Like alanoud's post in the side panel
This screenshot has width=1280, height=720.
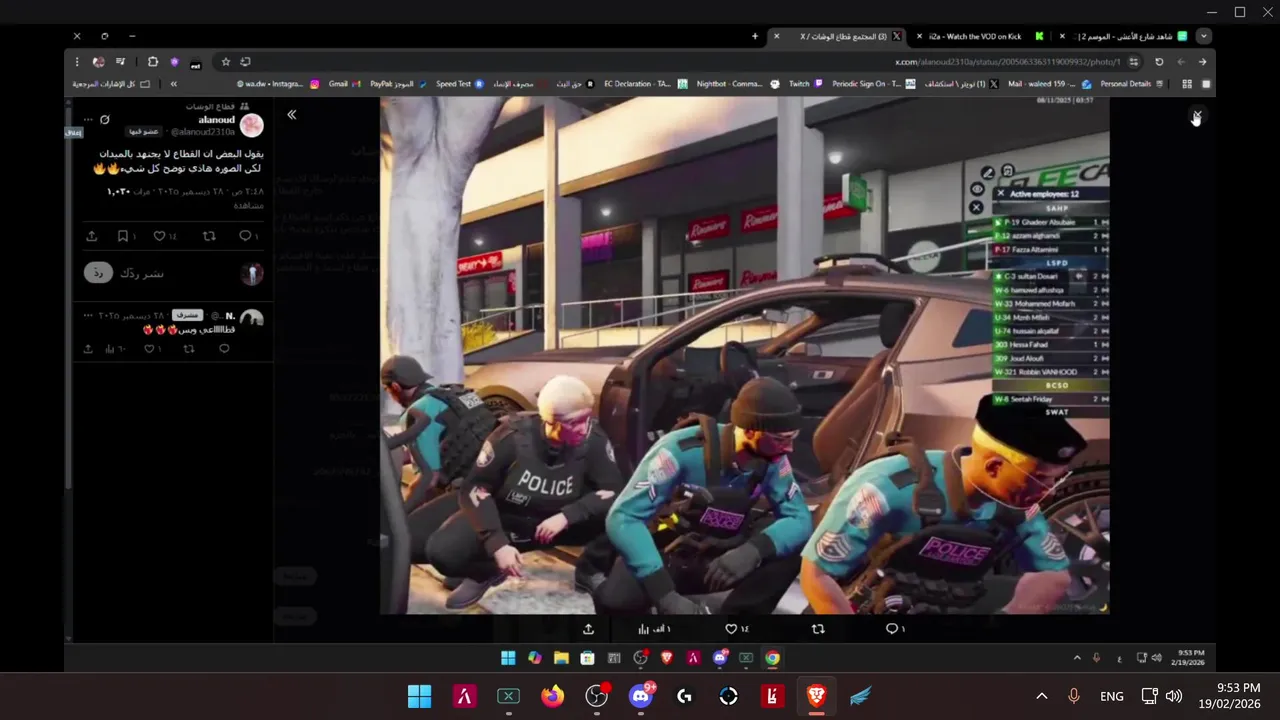159,236
